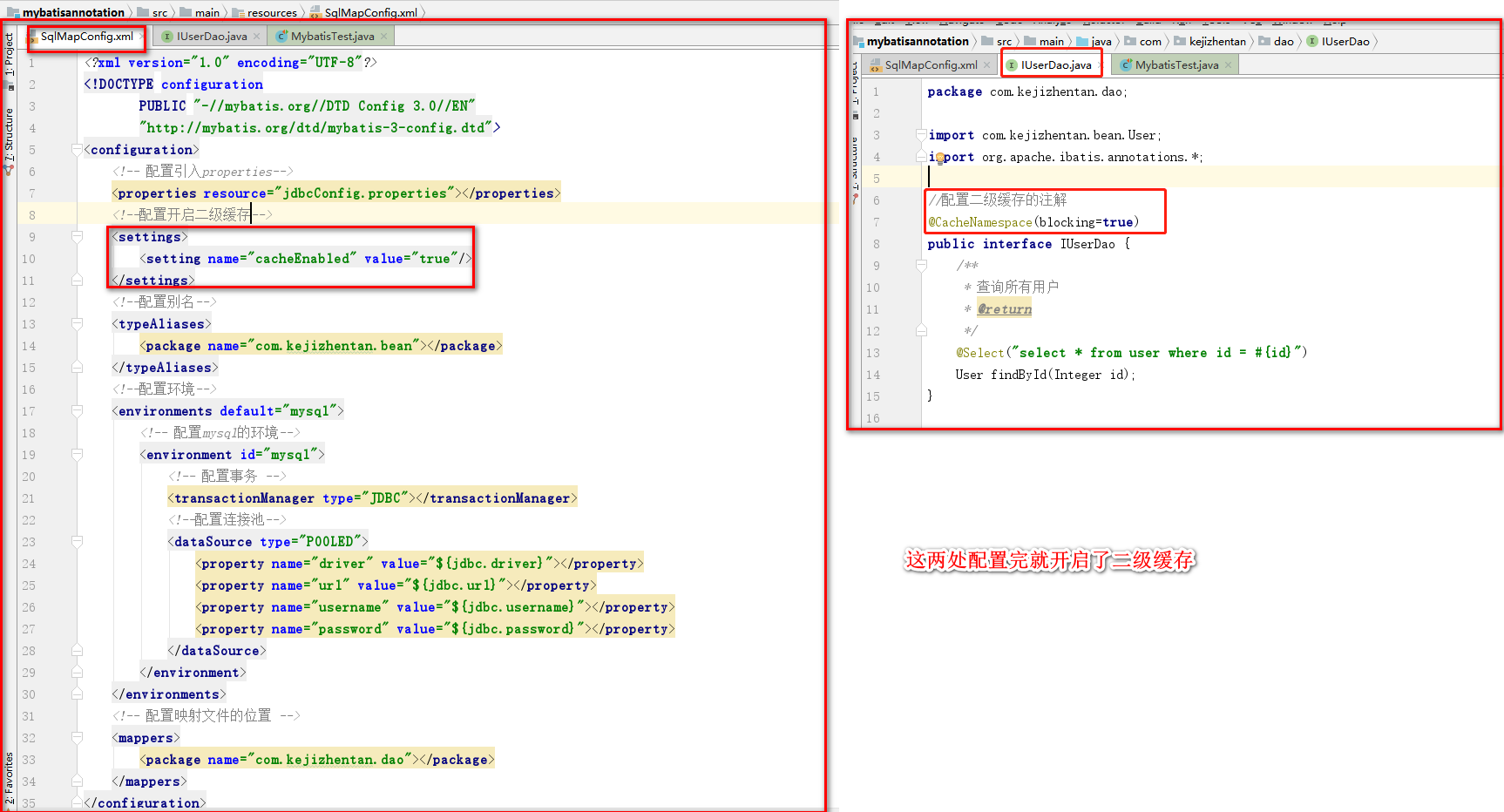Image resolution: width=1504 pixels, height=812 pixels.
Task: Switch to IUserDao.java tab in left window
Action: click(211, 37)
